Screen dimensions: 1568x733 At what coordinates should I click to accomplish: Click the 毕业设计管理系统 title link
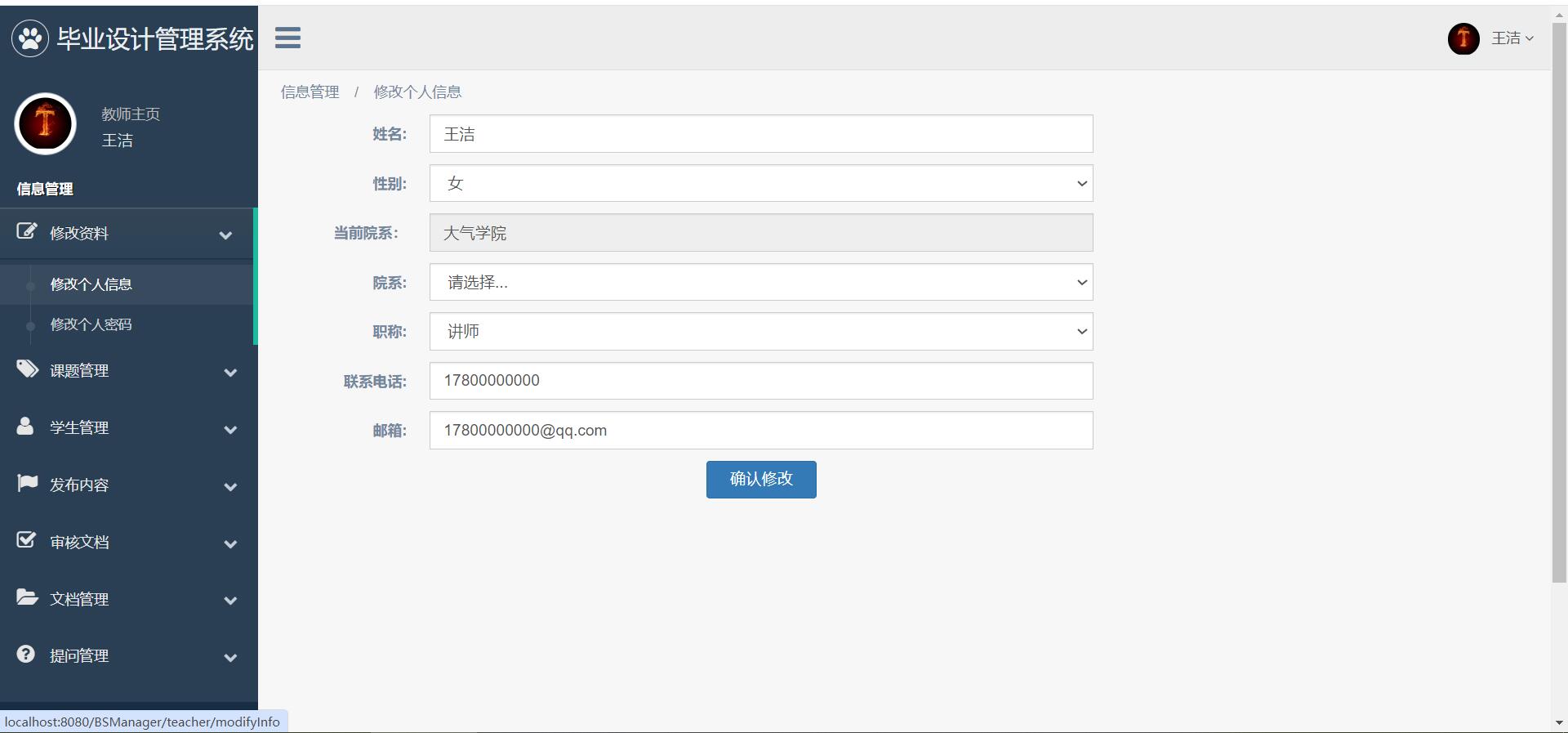(x=155, y=38)
